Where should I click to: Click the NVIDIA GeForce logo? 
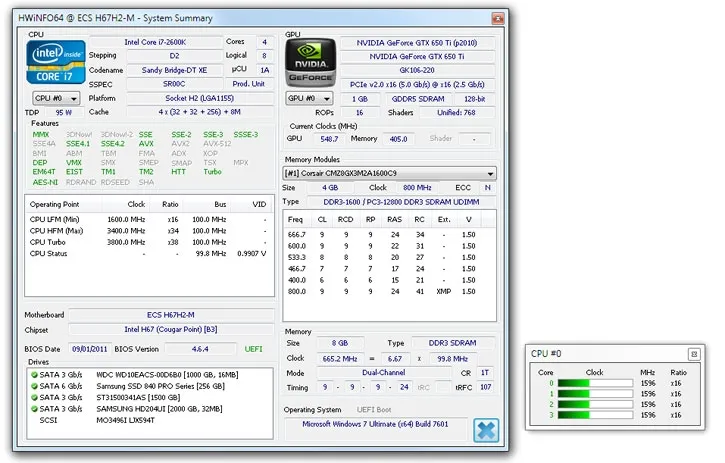pyautogui.click(x=309, y=63)
